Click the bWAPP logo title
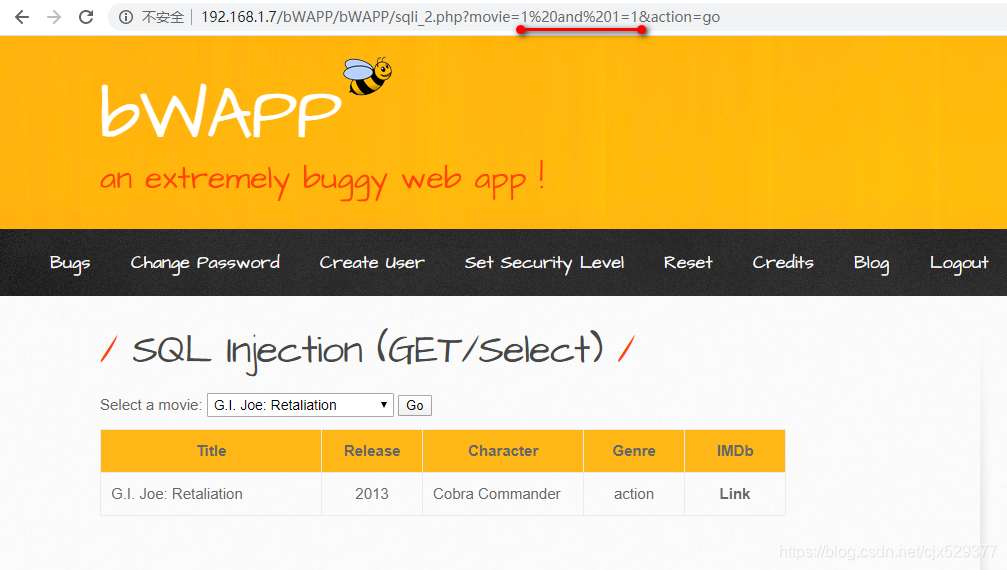 (x=220, y=111)
